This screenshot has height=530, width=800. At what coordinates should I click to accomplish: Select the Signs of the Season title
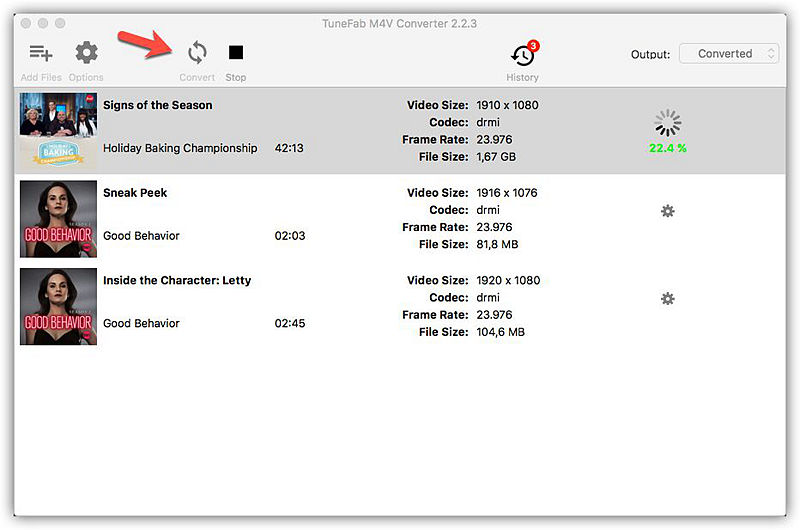[157, 105]
